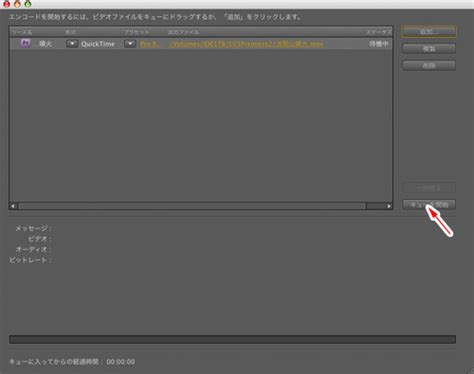Click the Premiere Pro icon in the queue row
The height and width of the screenshot is (374, 474).
25,43
